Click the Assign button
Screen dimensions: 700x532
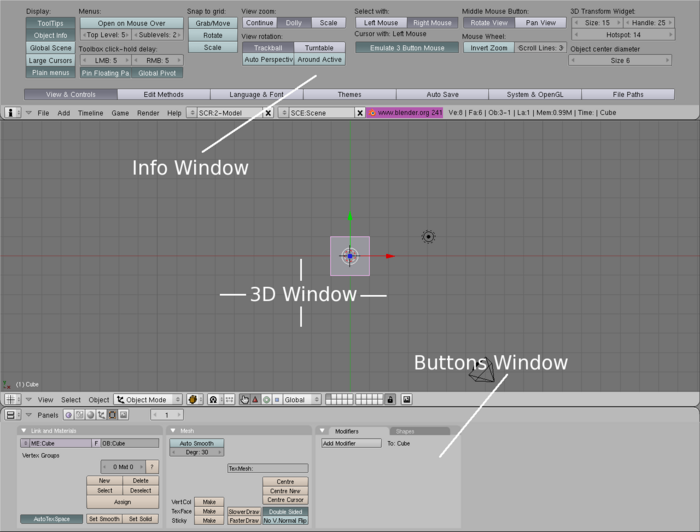point(122,502)
